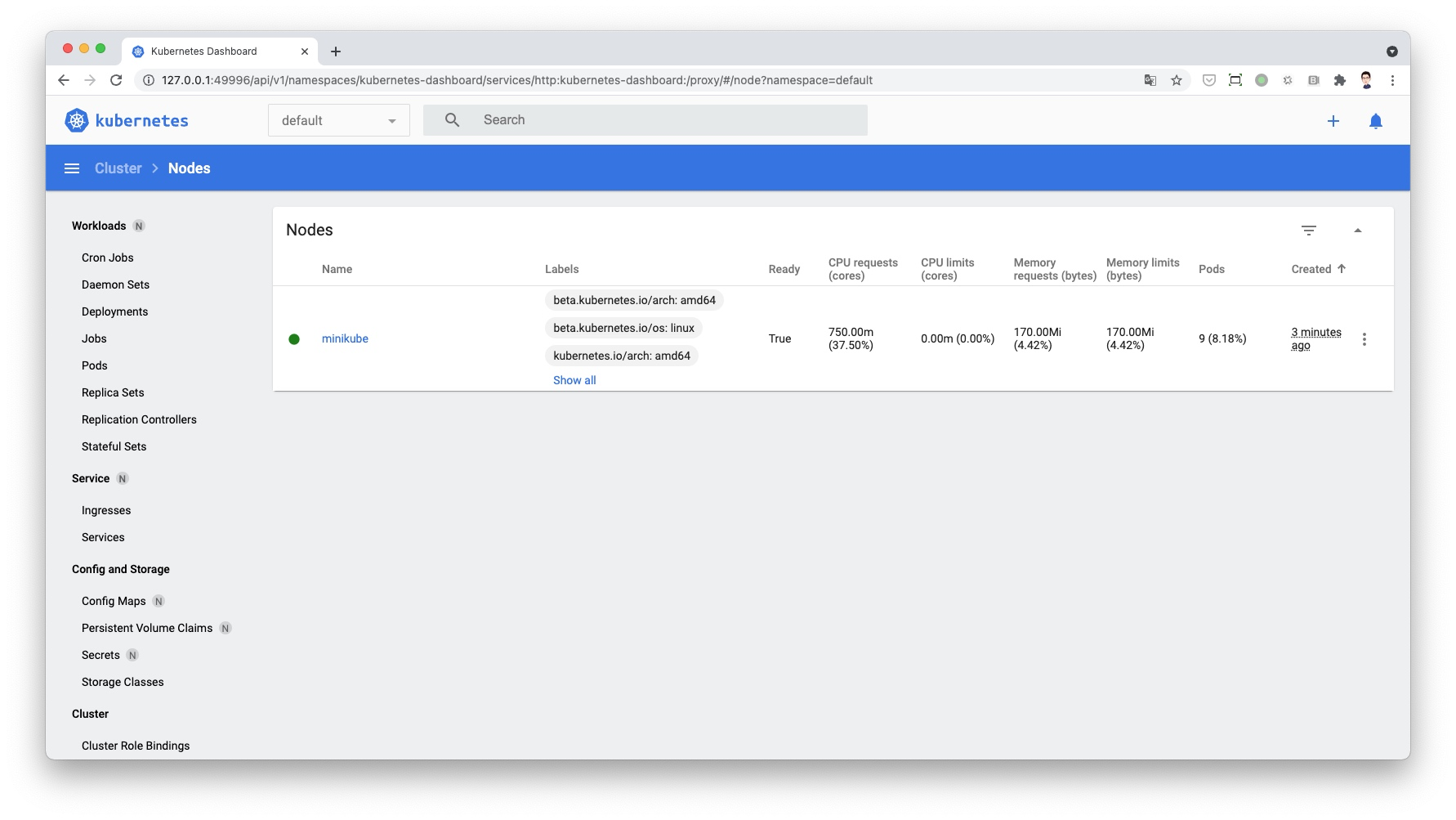Open Stateful Sets
1456x820 pixels.
(114, 446)
